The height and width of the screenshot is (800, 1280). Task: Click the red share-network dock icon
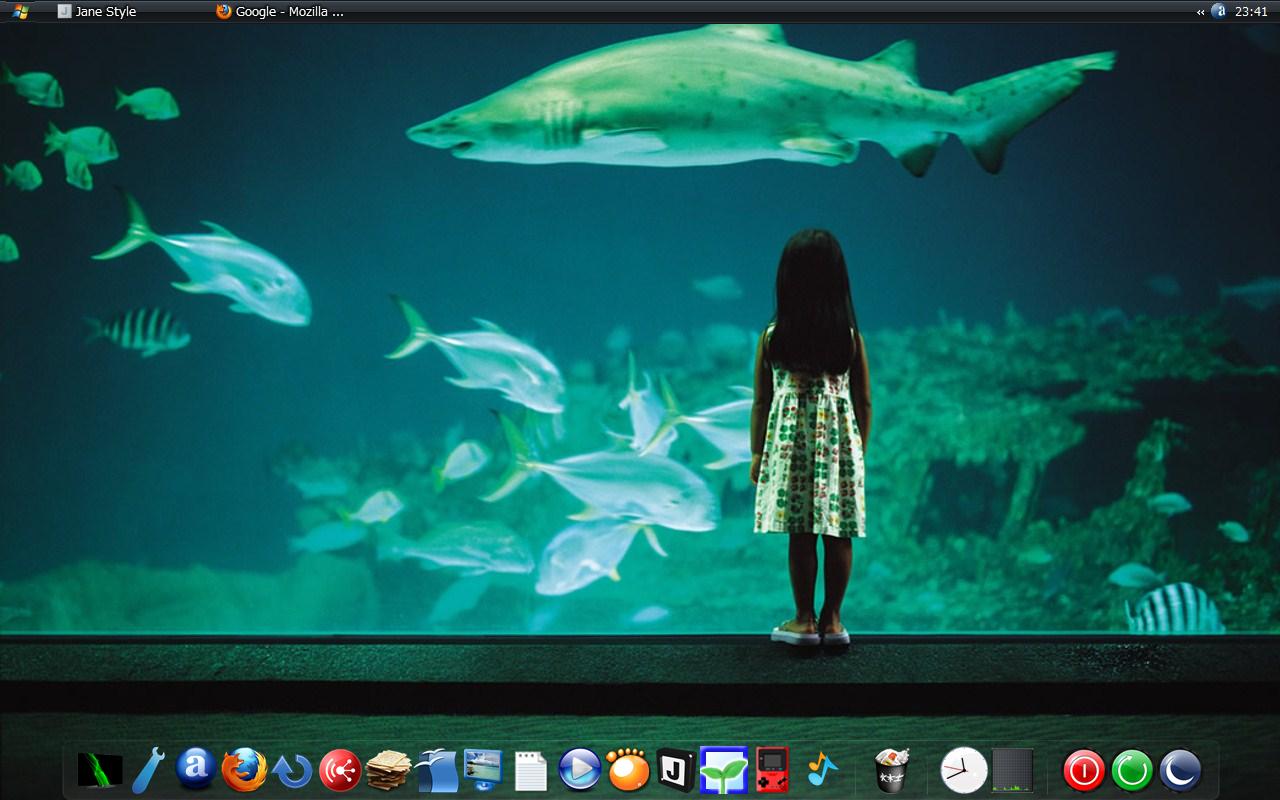[340, 770]
